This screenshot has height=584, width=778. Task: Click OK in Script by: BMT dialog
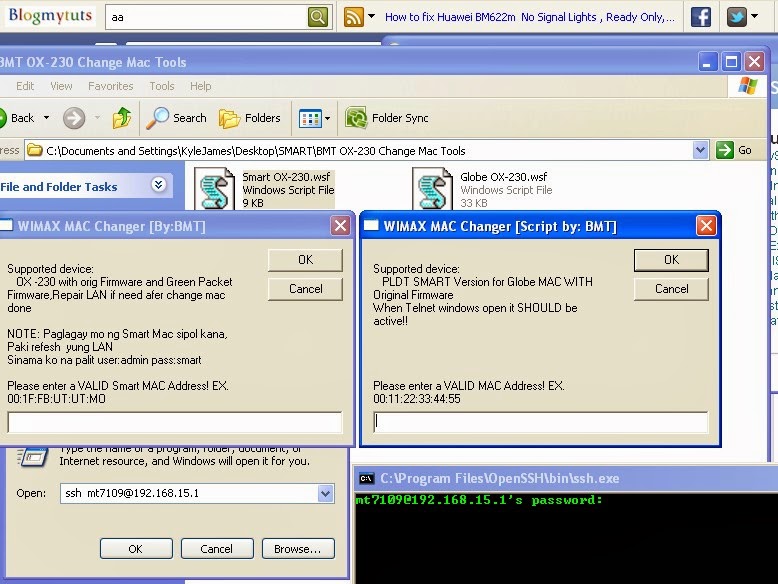tap(671, 260)
